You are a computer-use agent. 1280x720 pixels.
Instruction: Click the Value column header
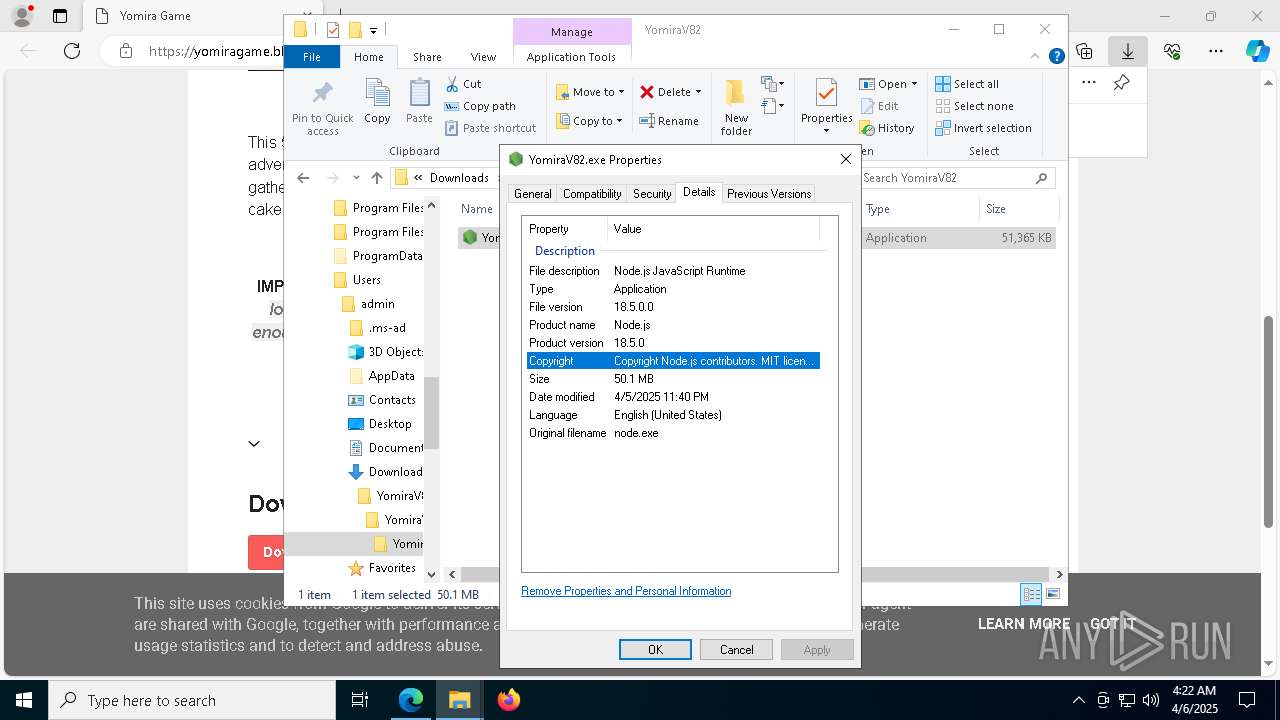coord(714,229)
